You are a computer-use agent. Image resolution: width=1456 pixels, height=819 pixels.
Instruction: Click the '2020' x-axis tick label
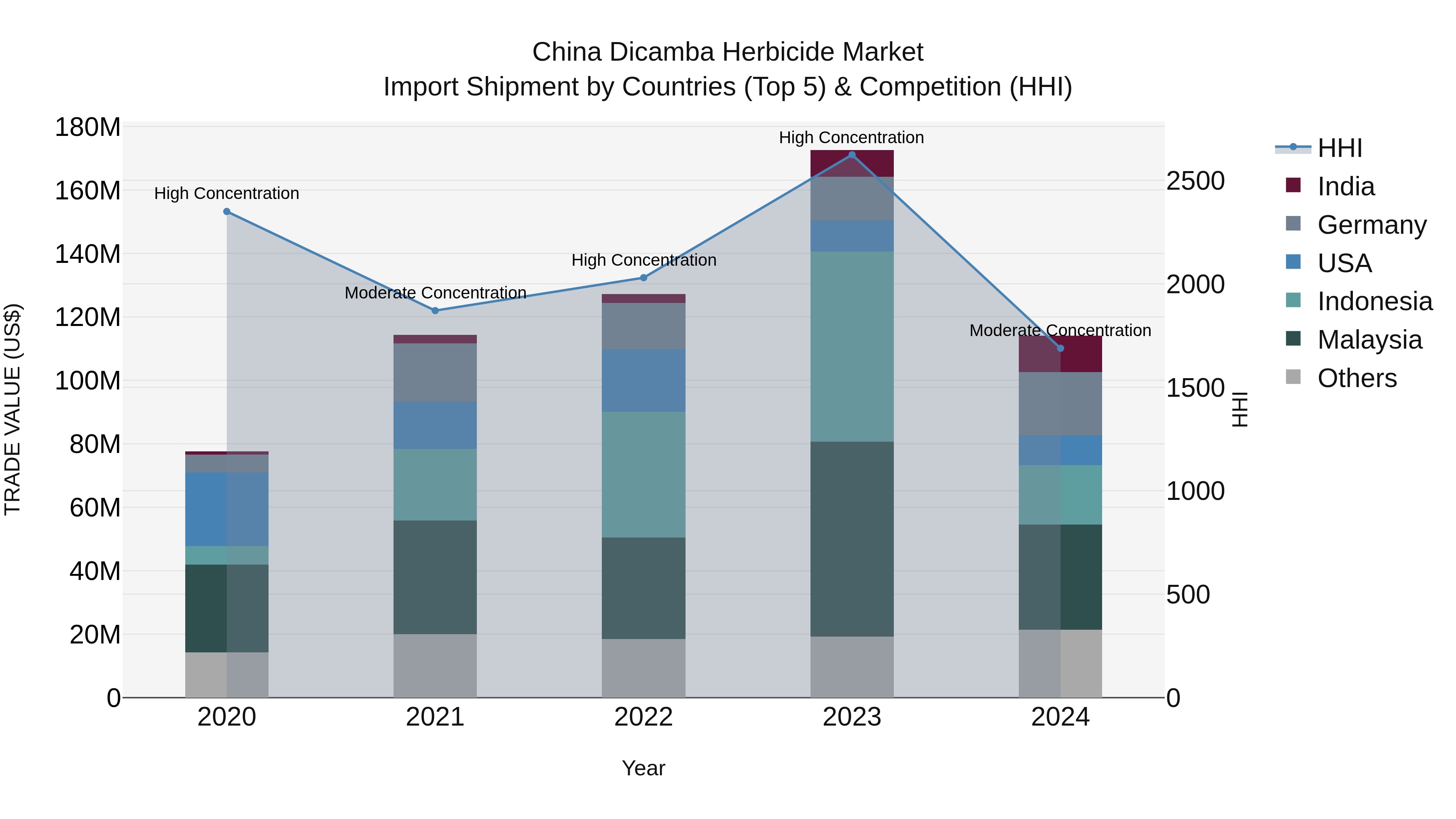click(x=226, y=717)
